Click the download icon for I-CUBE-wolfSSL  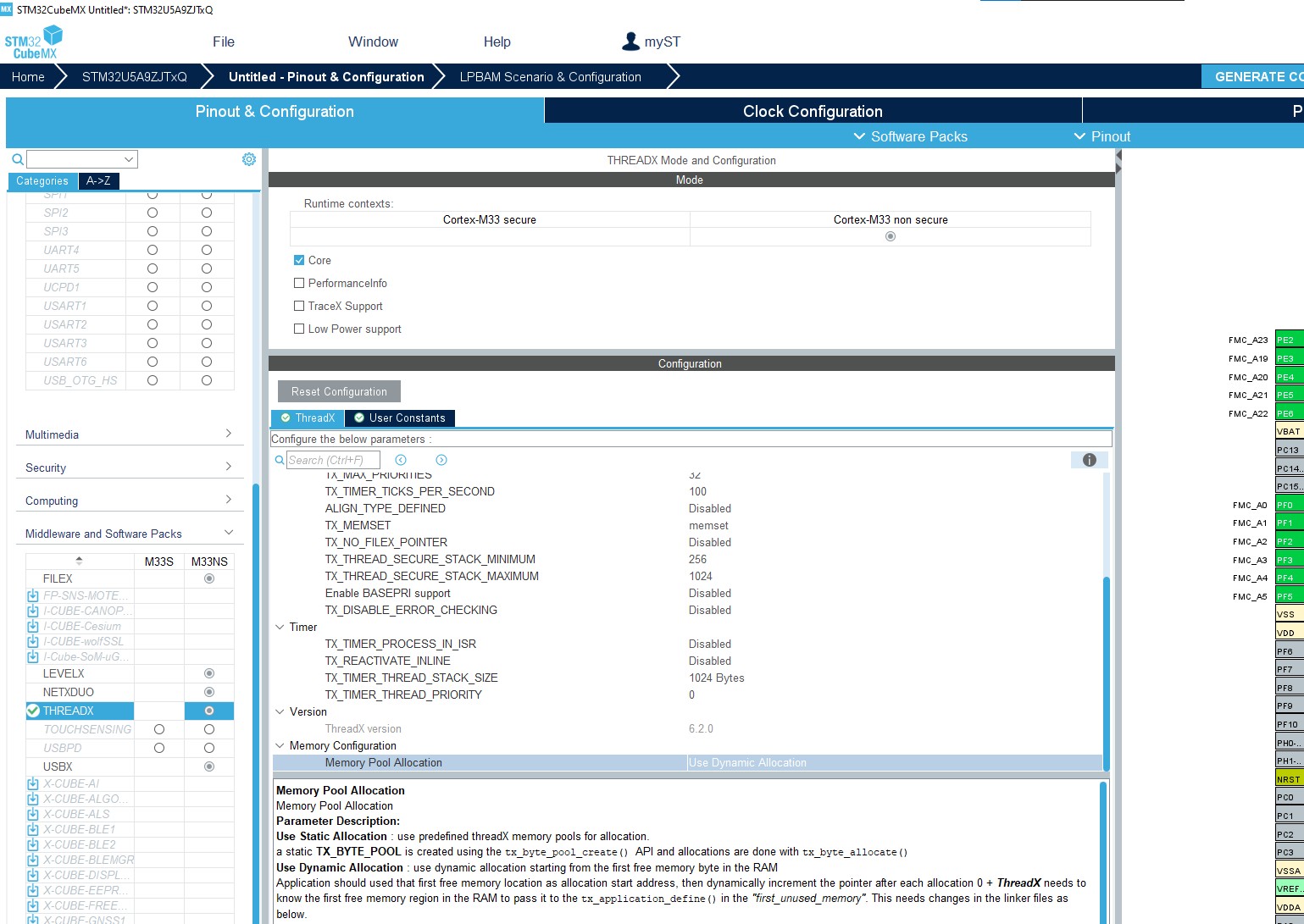tap(33, 641)
